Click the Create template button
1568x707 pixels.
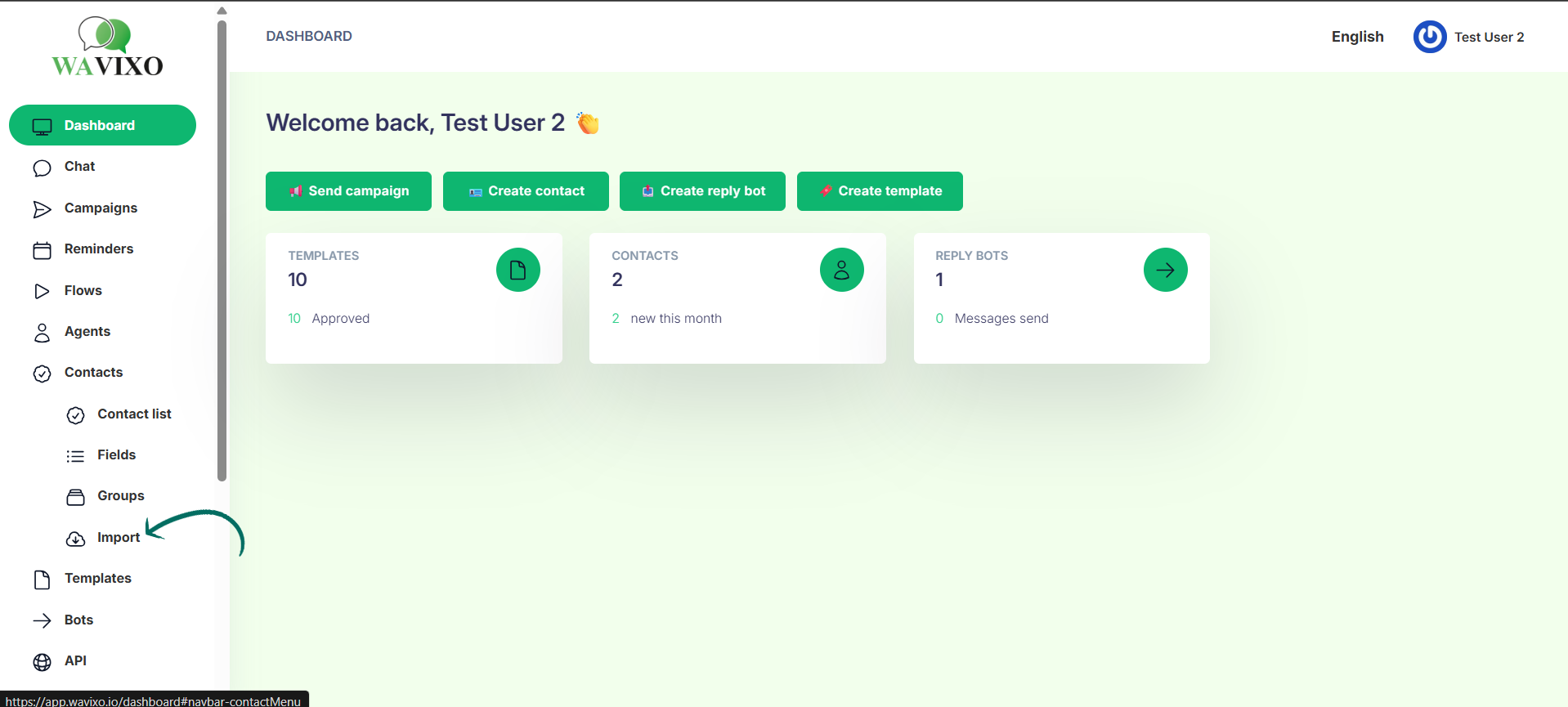[880, 191]
